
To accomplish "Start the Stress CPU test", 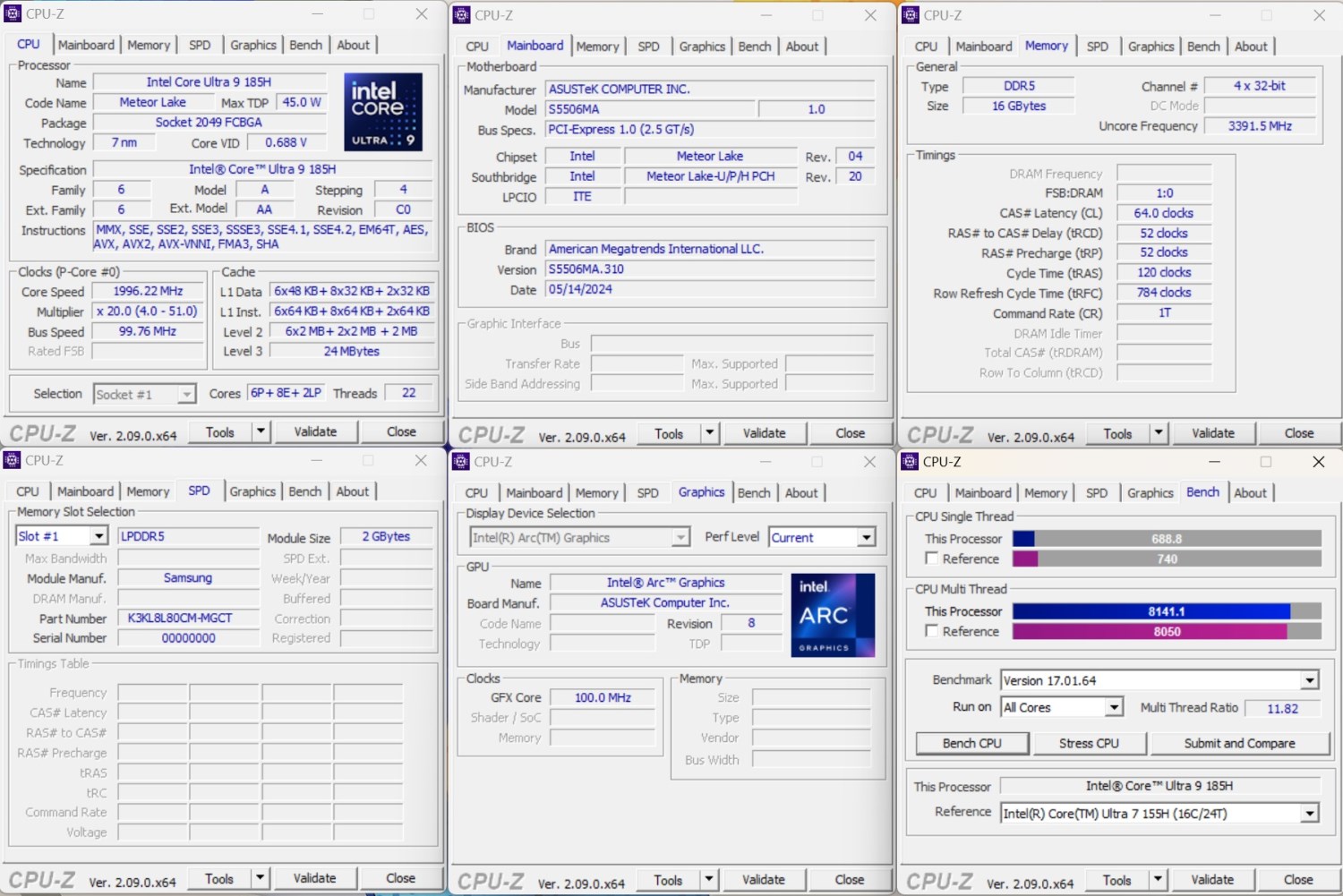I will [1089, 744].
